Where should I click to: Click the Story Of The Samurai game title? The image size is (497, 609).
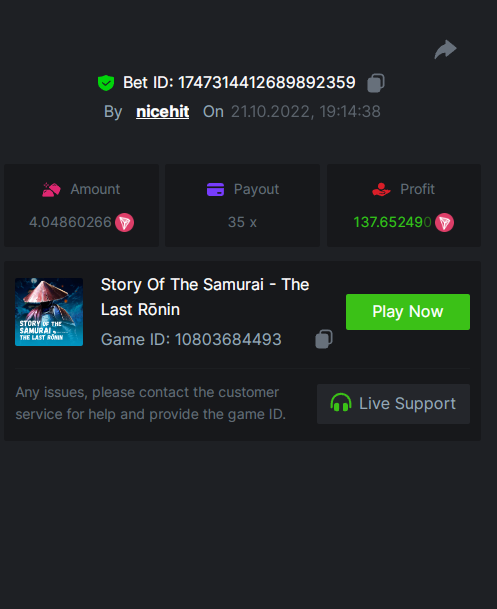(205, 297)
